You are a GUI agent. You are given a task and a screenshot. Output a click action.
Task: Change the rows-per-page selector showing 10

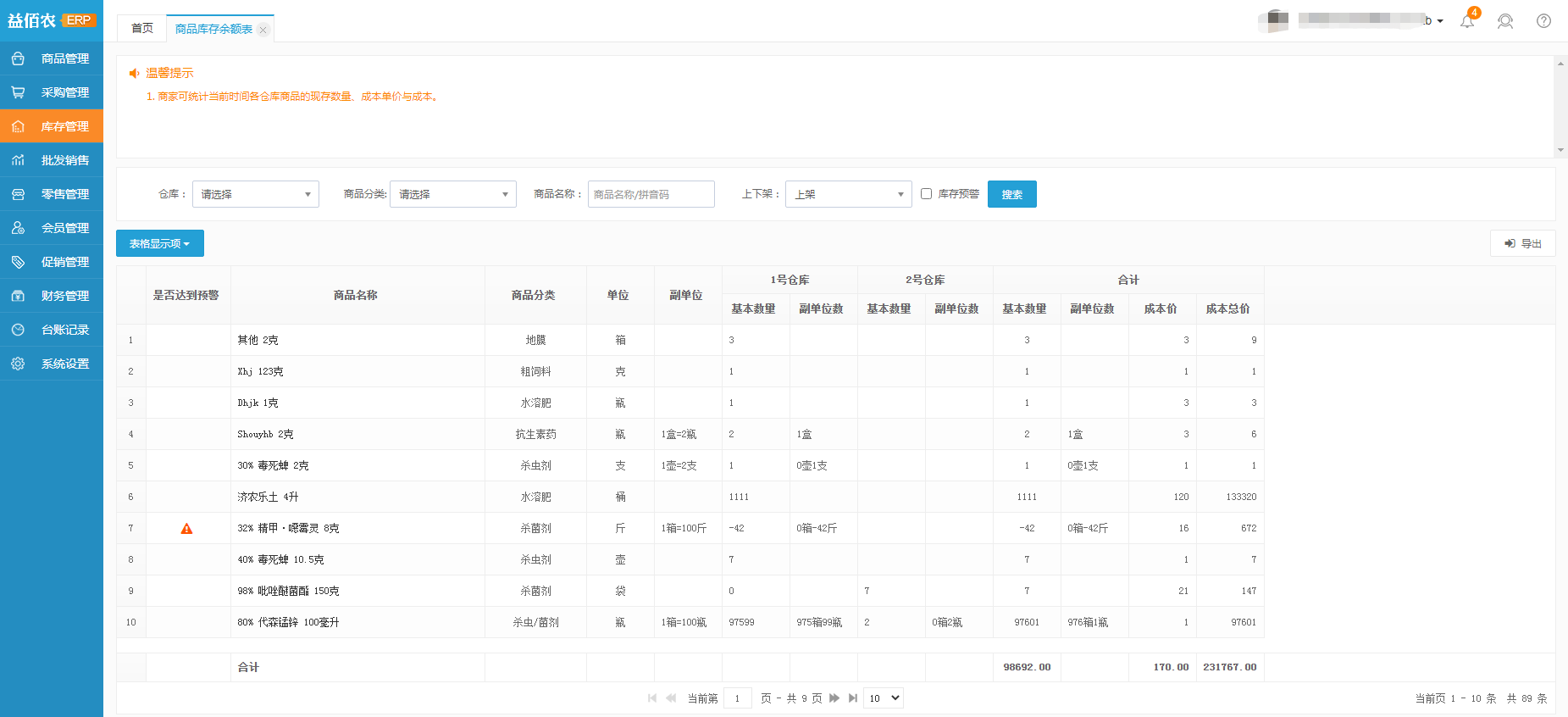click(884, 698)
